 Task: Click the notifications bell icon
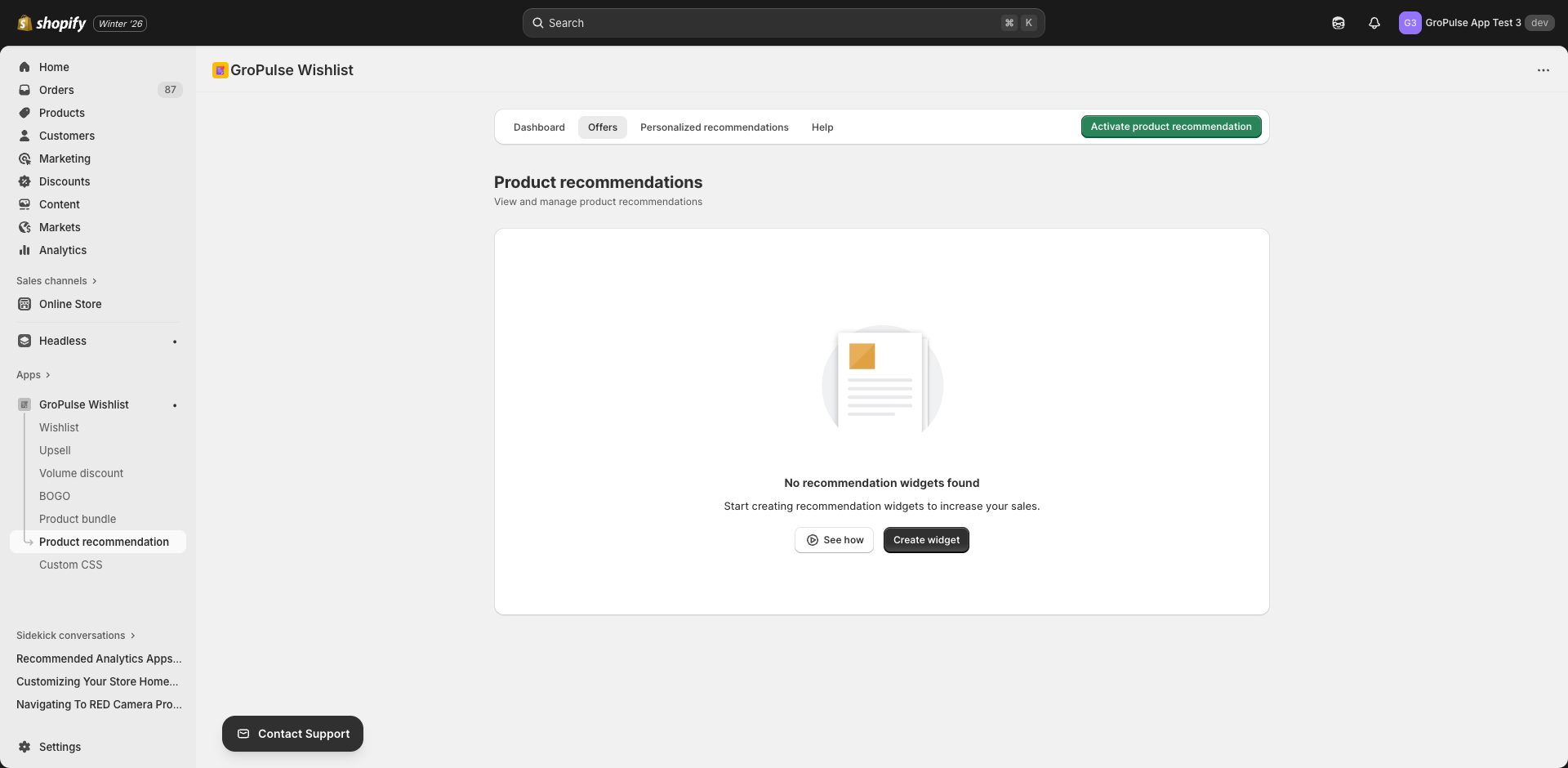point(1374,23)
